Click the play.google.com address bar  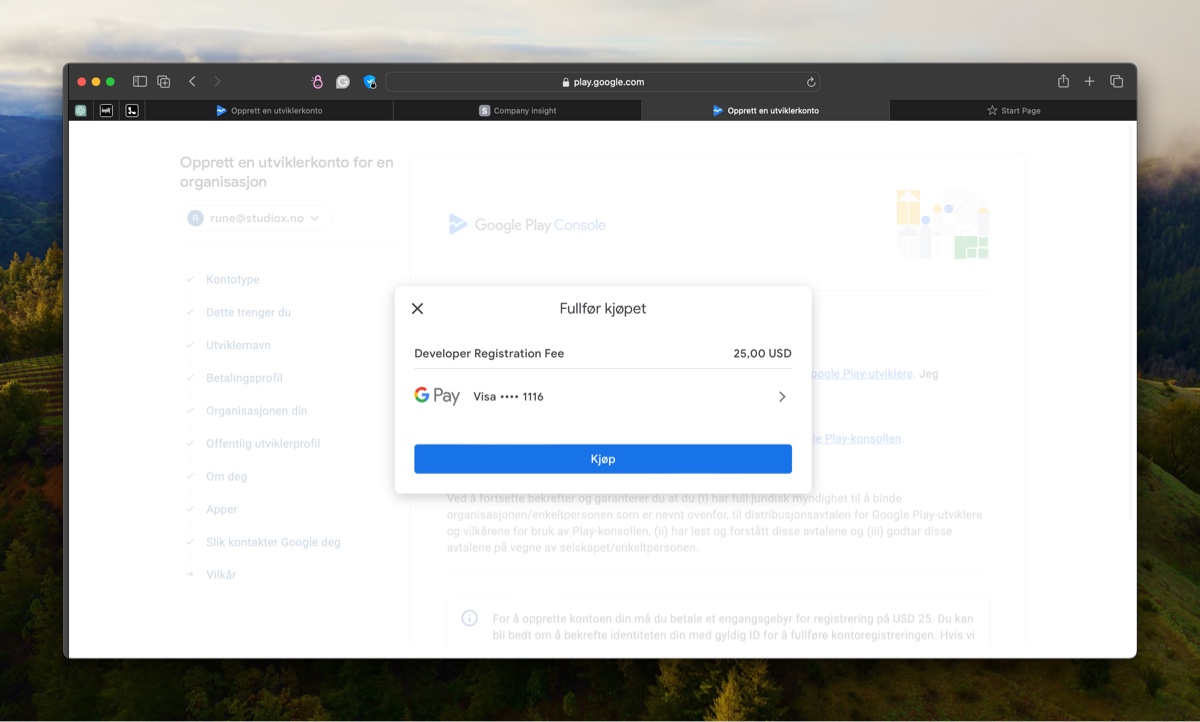(x=603, y=82)
